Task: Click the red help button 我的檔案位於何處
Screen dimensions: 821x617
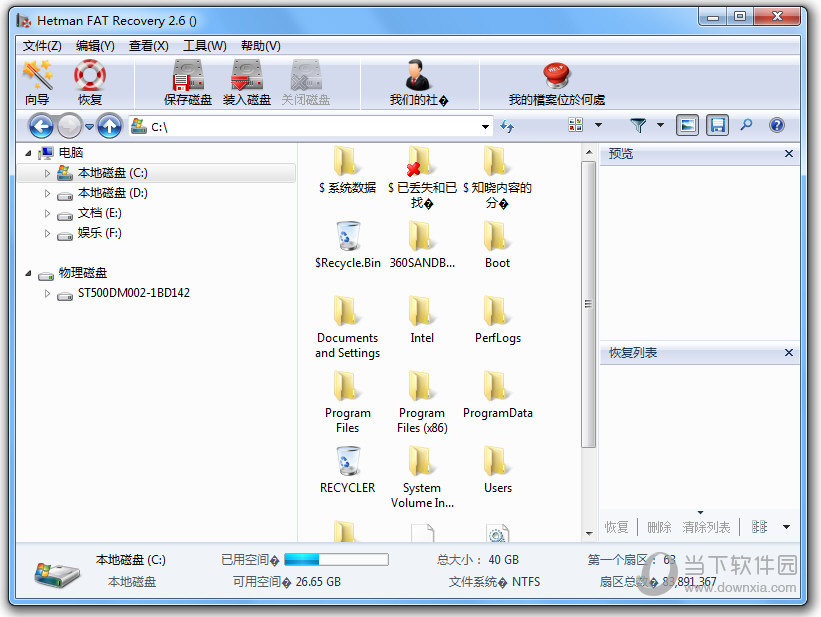Action: pos(557,82)
